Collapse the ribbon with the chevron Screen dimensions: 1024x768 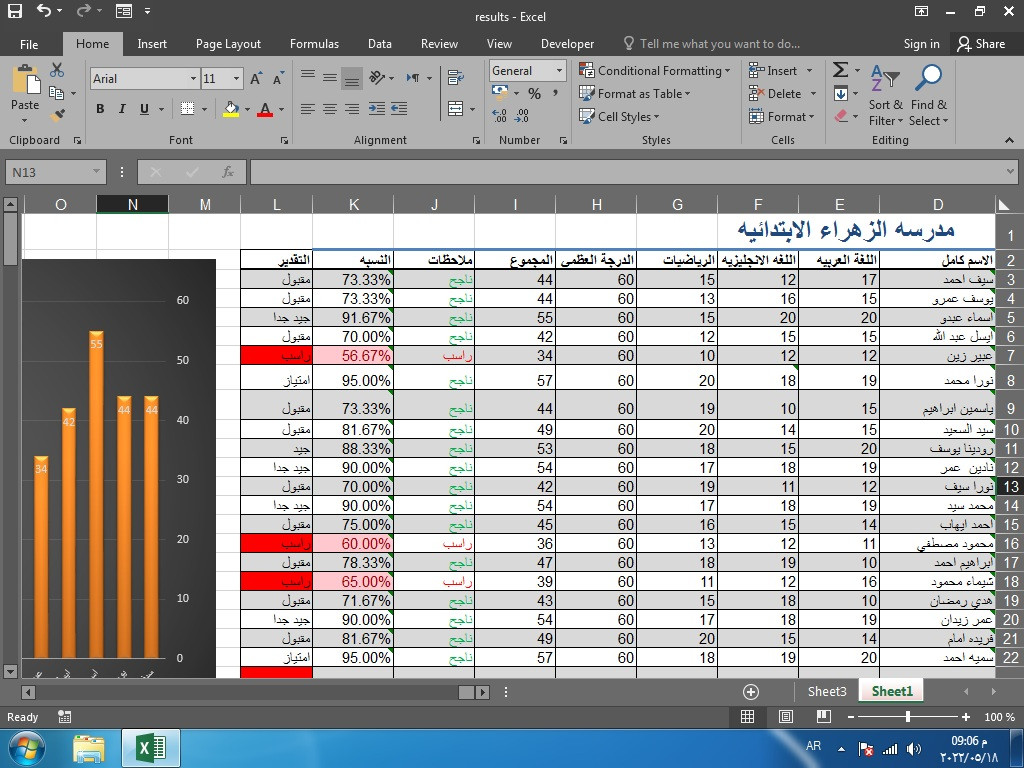[1009, 140]
